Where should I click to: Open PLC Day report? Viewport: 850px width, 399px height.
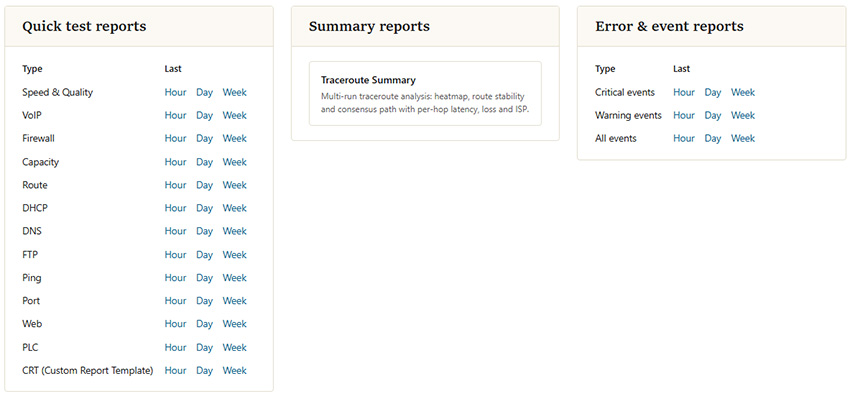coord(204,347)
